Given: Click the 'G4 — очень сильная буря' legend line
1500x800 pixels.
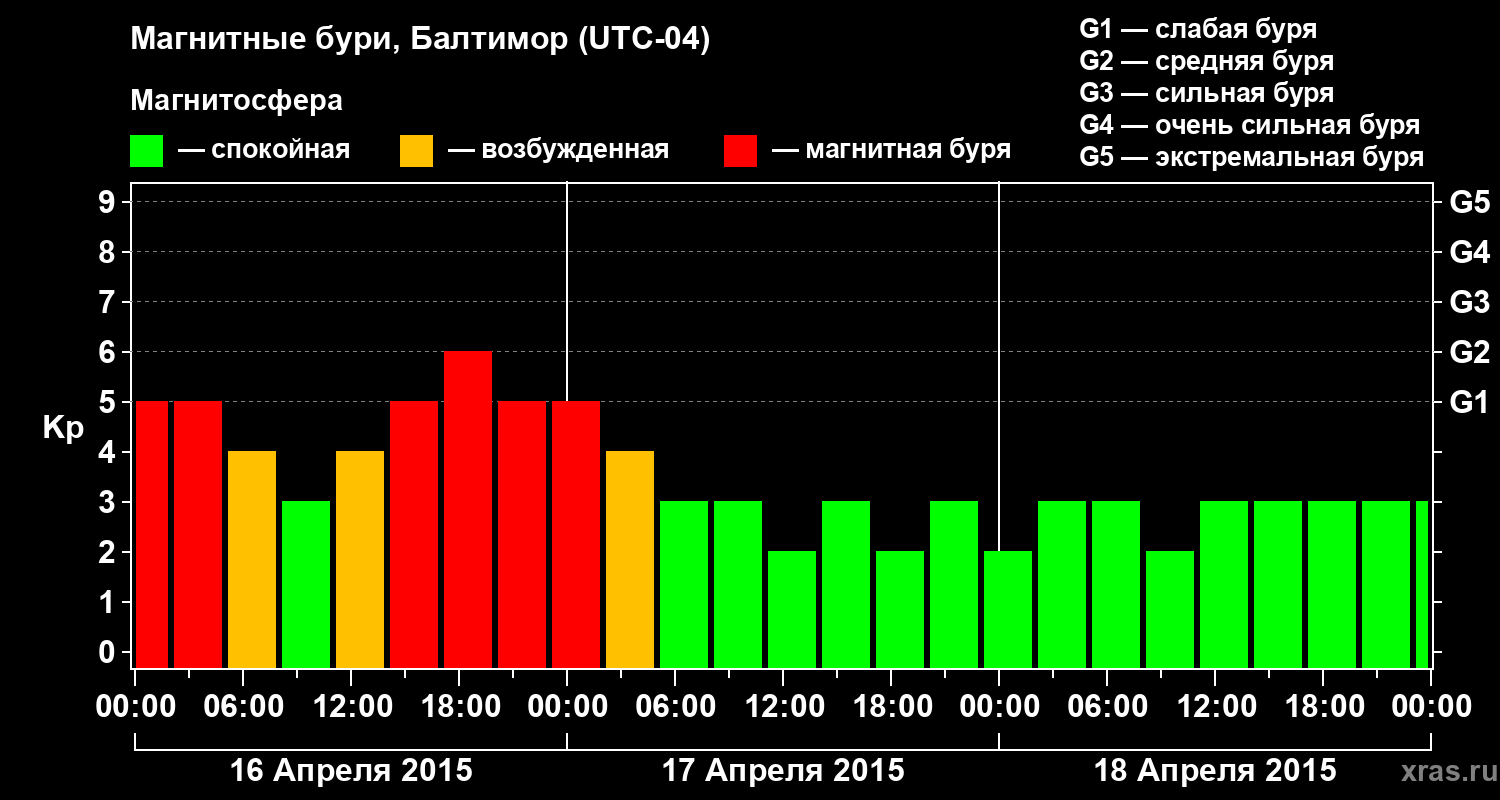Looking at the screenshot, I should click(x=1249, y=125).
